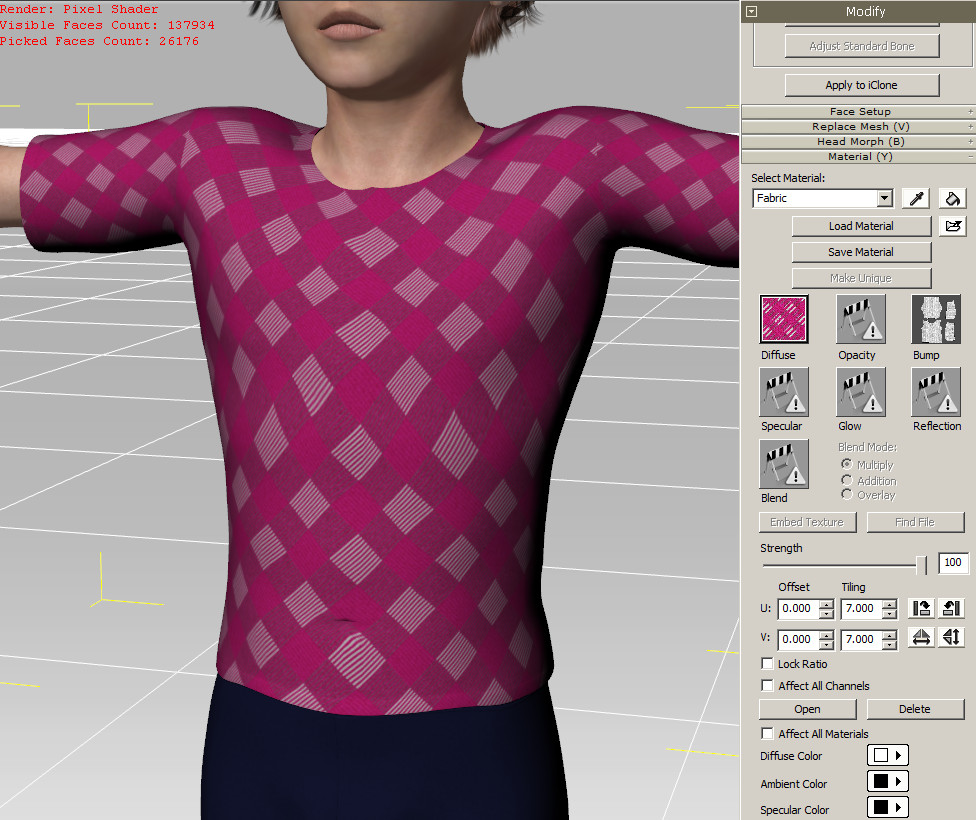Screen dimensions: 976x820
Task: Click the Specular Color black swatch
Action: tap(880, 807)
